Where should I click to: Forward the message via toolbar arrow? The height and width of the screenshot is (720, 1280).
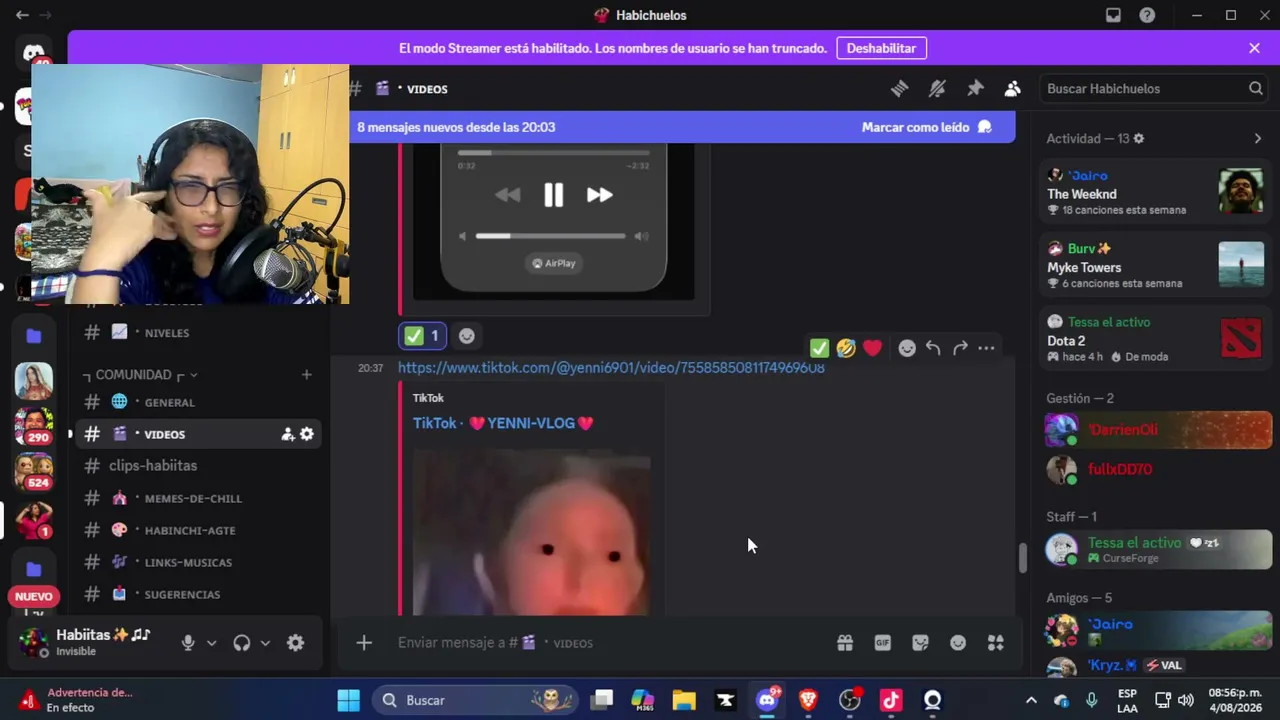tap(960, 348)
